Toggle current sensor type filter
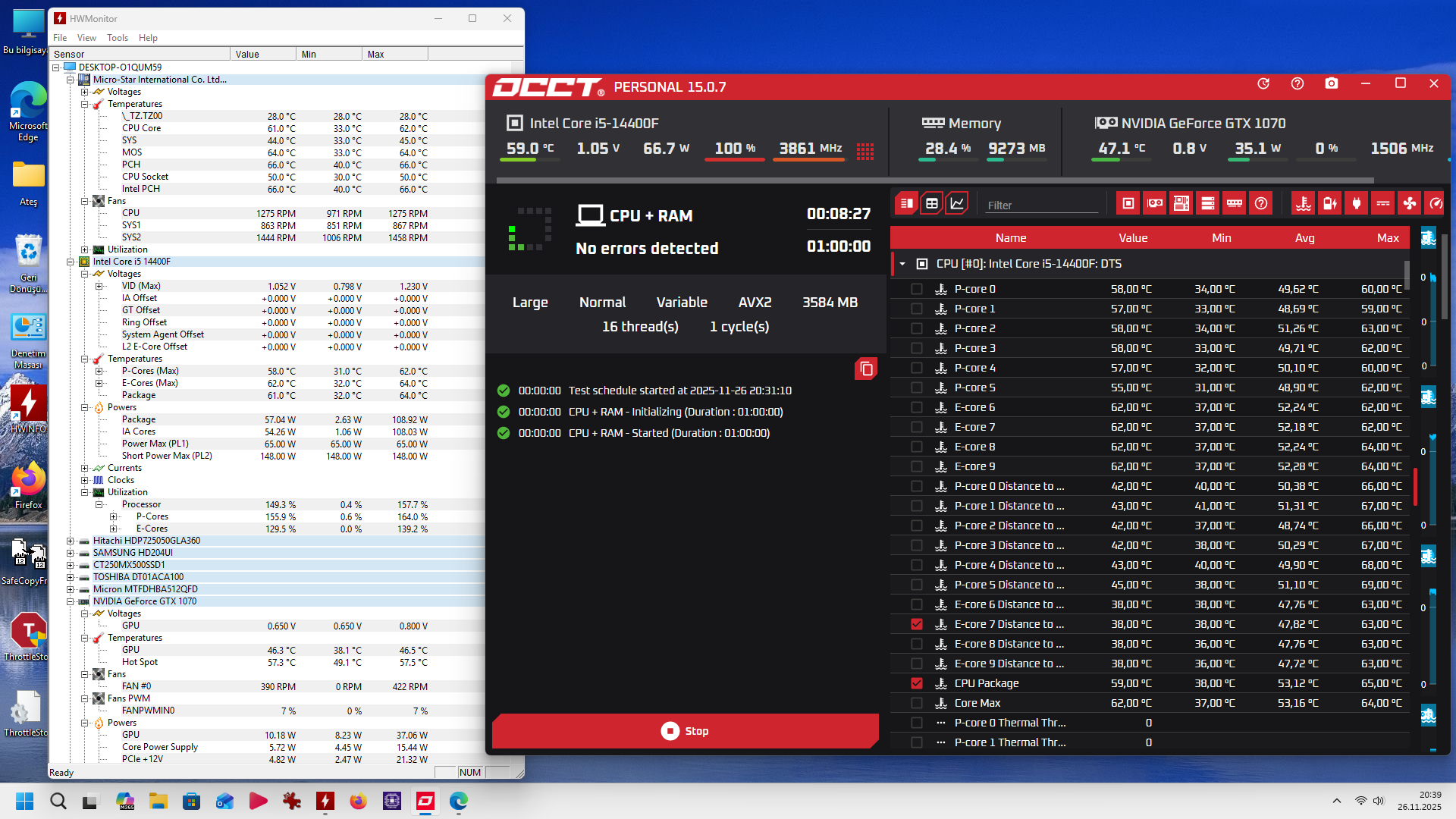Image resolution: width=1456 pixels, height=819 pixels. (1383, 203)
